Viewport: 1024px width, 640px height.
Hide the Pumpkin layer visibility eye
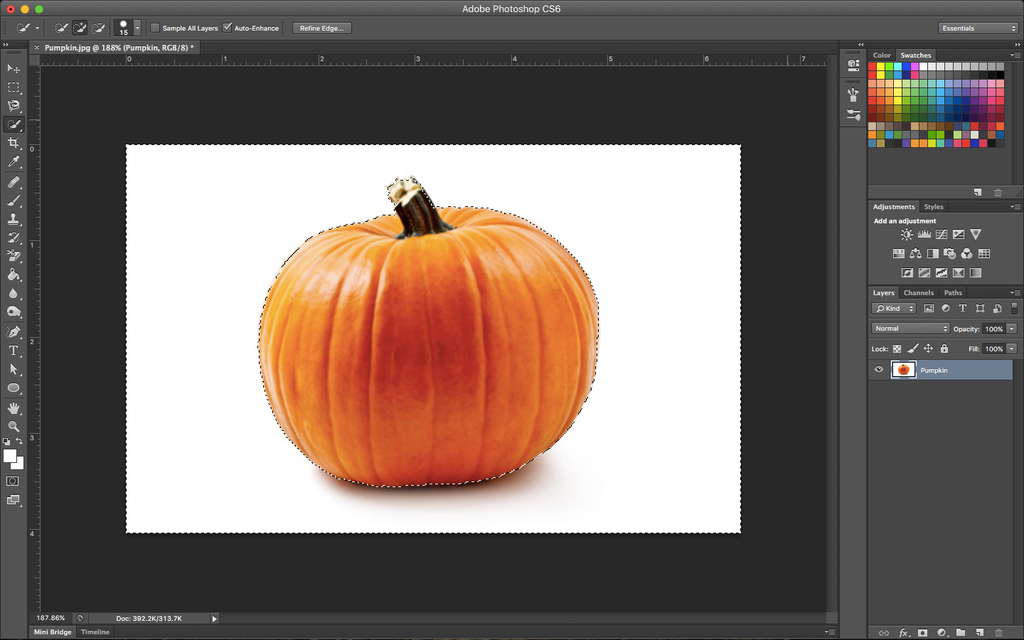click(878, 369)
